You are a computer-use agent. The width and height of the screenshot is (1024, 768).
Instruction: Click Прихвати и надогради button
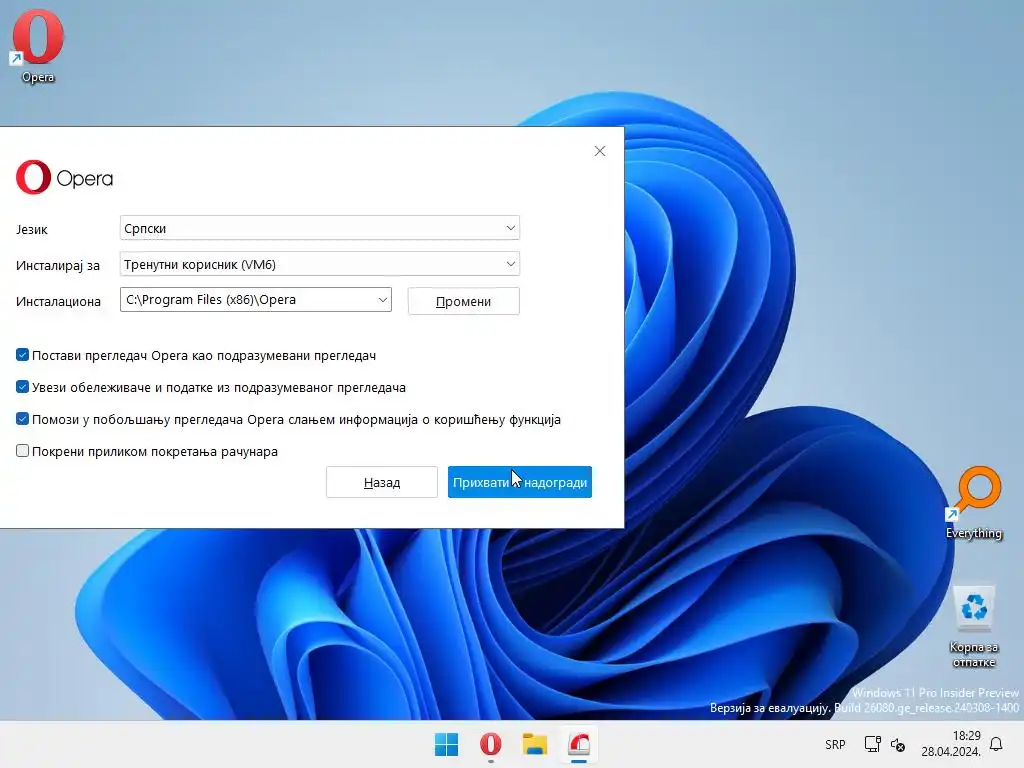[x=520, y=482]
